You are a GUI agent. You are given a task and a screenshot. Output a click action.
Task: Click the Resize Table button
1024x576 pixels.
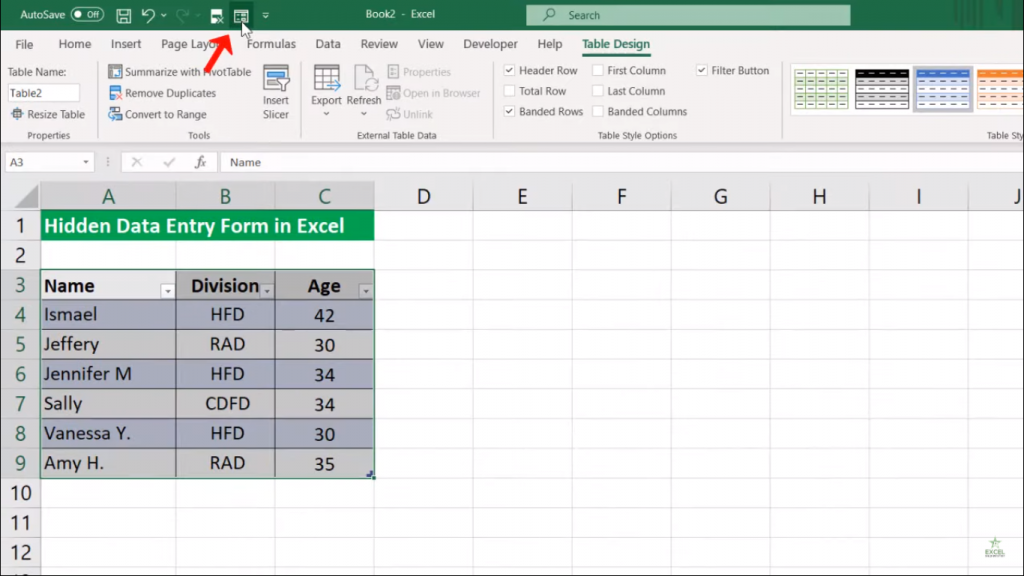(47, 114)
